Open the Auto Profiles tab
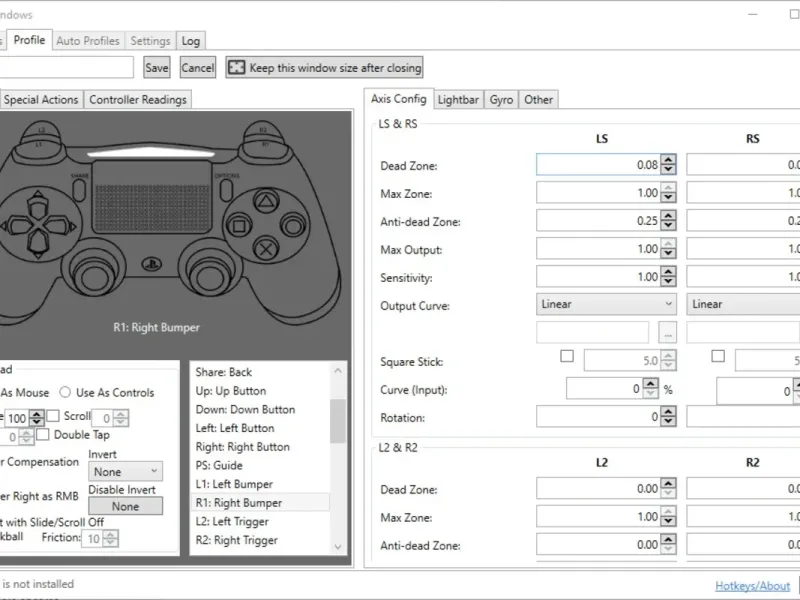Screen dimensions: 800x600 tap(88, 41)
